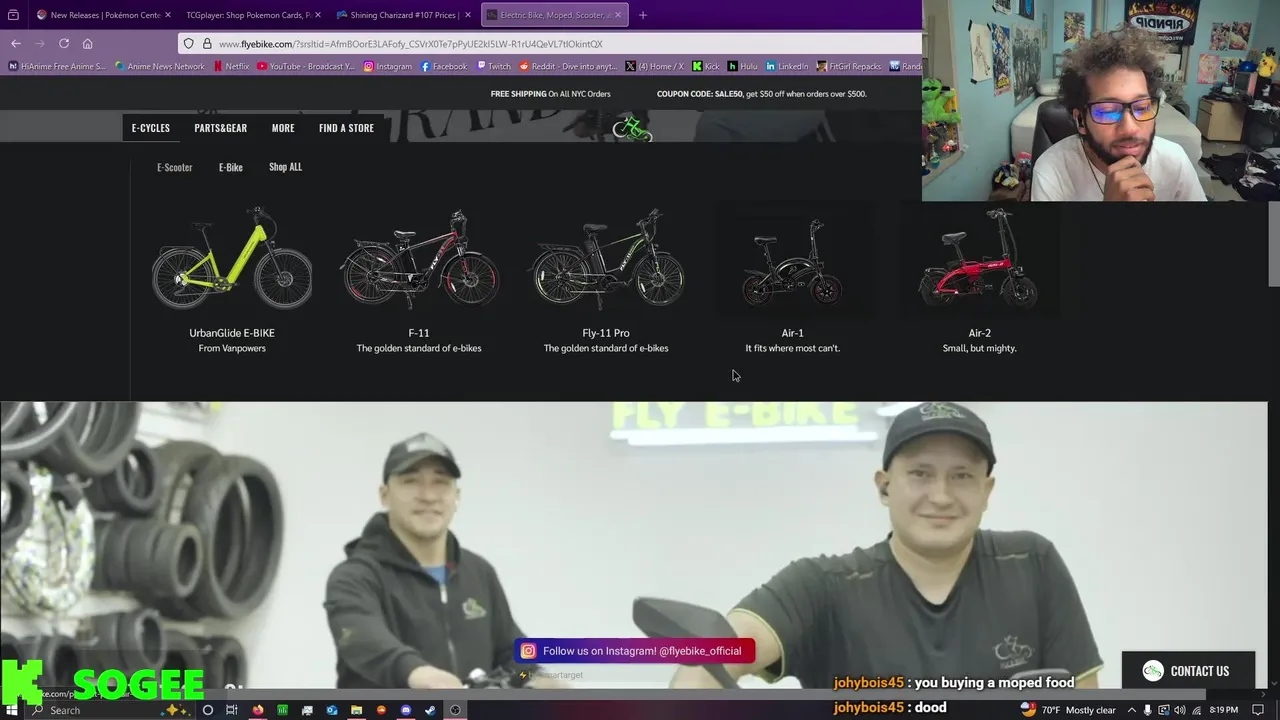This screenshot has height=720, width=1280.
Task: Open Outlook from the taskbar
Action: click(x=332, y=710)
